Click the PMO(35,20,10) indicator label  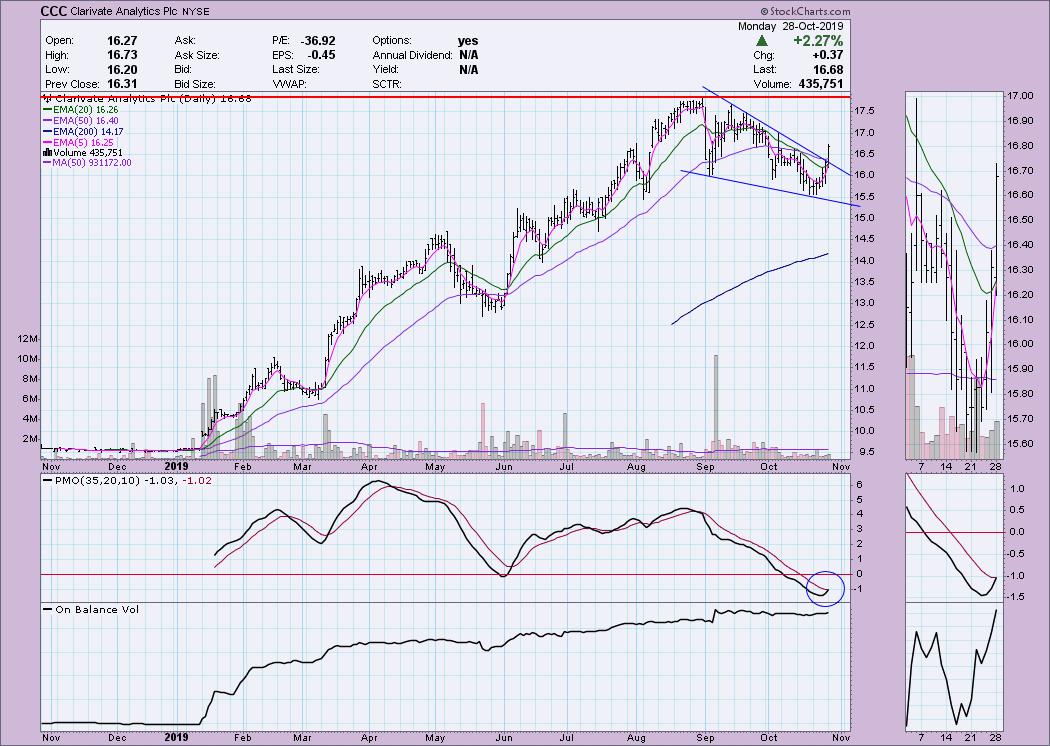point(98,483)
